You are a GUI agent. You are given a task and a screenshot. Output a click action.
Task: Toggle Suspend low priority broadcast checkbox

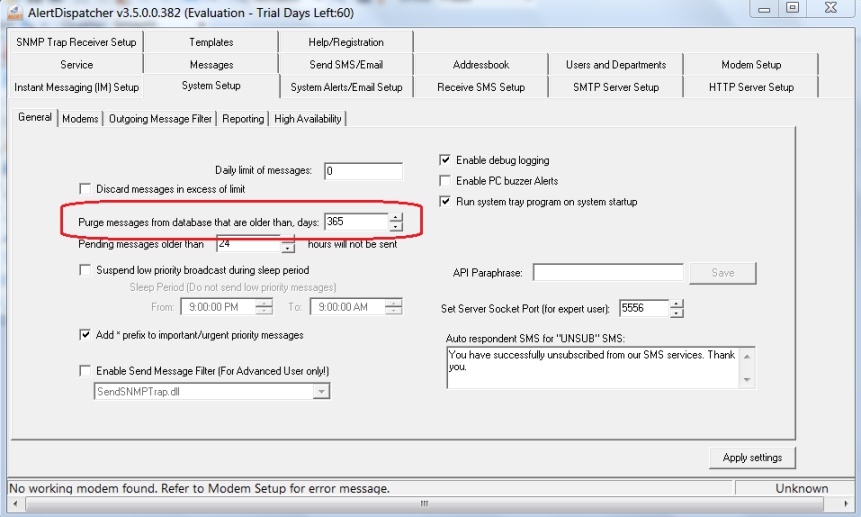click(85, 270)
